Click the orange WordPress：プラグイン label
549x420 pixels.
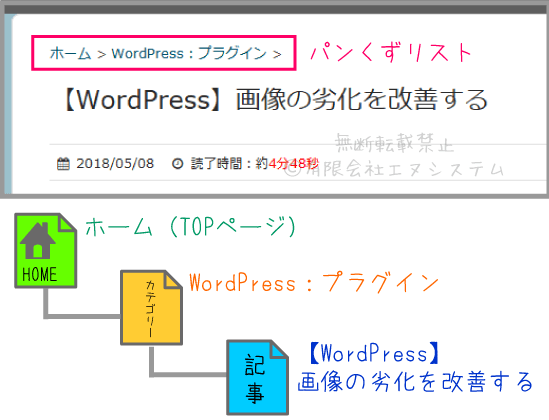coord(314,283)
